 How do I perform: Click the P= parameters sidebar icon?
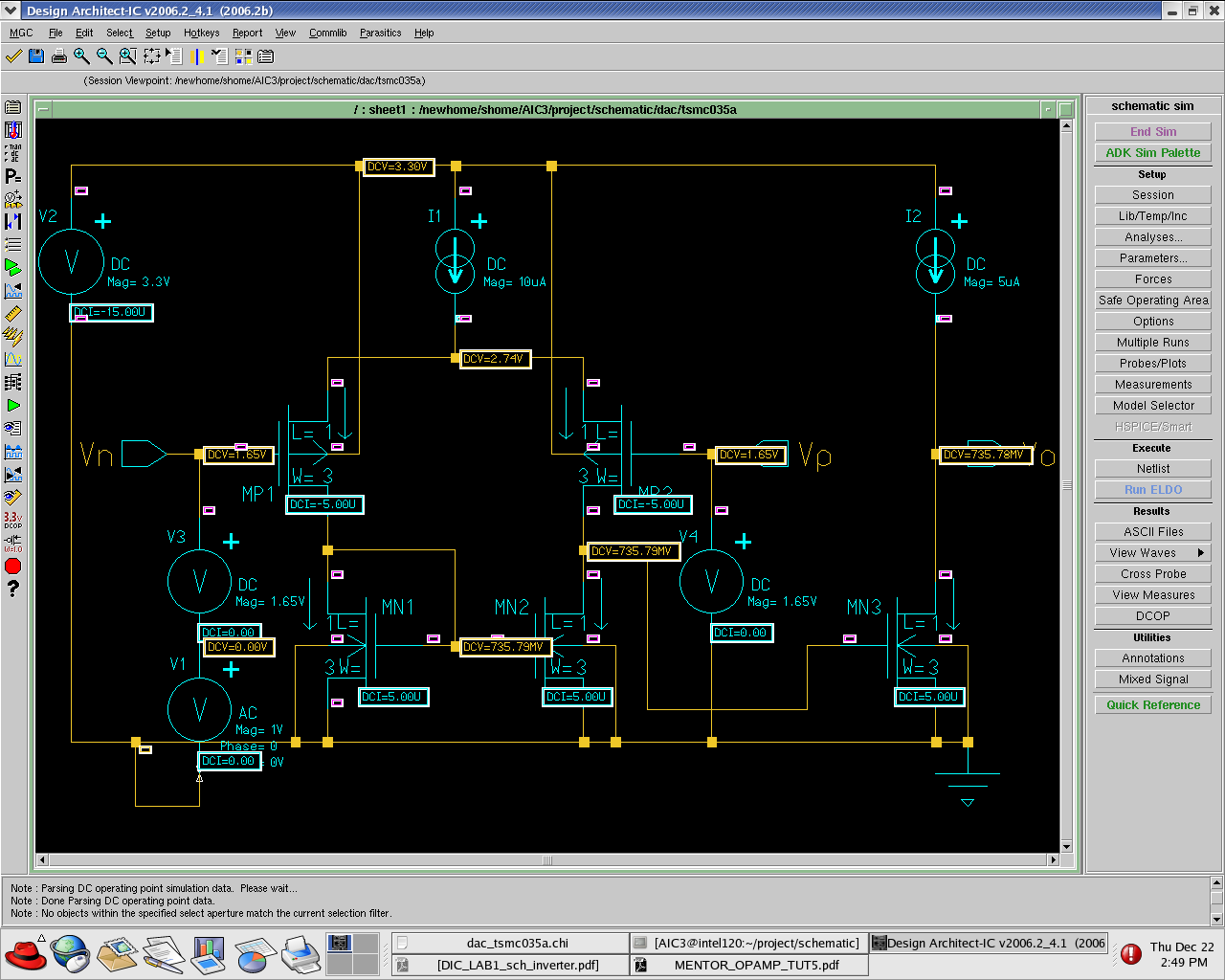tap(12, 176)
